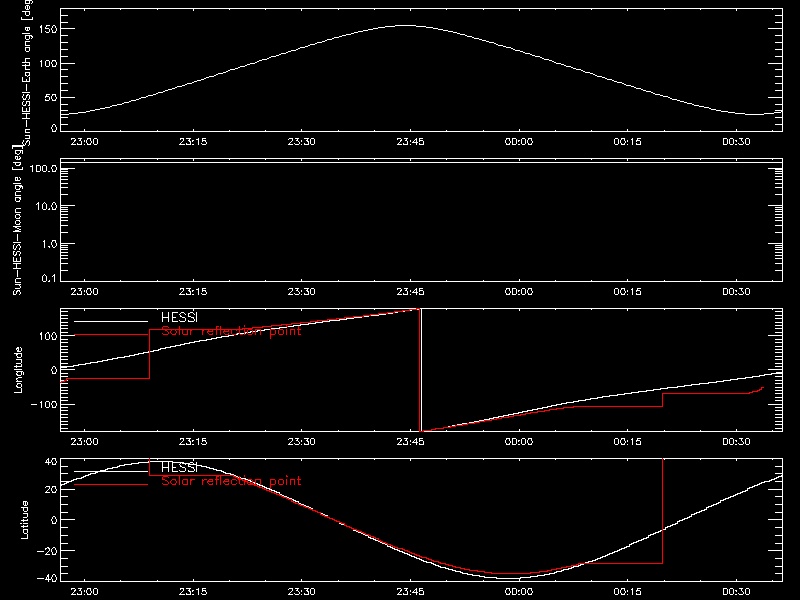Click 00:15 label under Moon angle plot
The image size is (800, 600).
click(x=628, y=291)
